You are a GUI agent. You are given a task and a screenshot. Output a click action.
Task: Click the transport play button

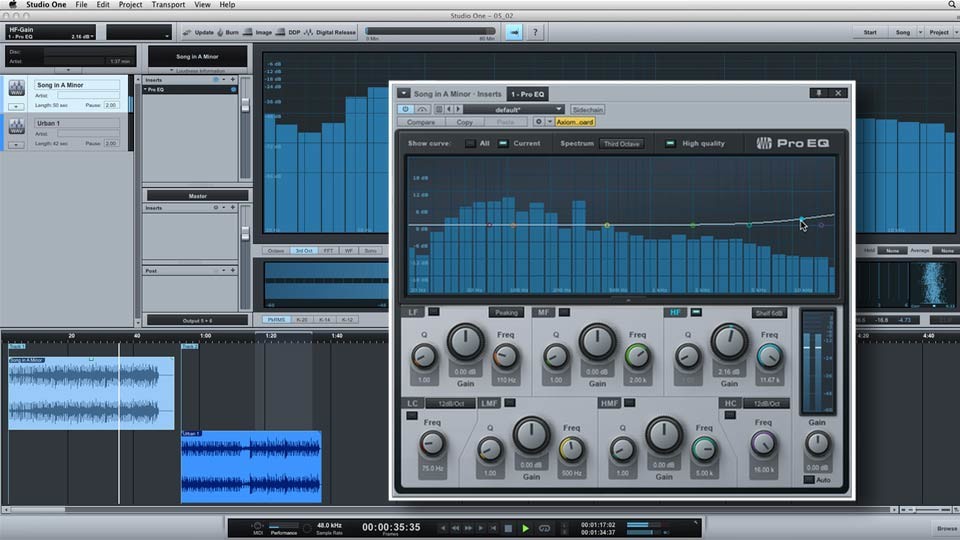[525, 528]
